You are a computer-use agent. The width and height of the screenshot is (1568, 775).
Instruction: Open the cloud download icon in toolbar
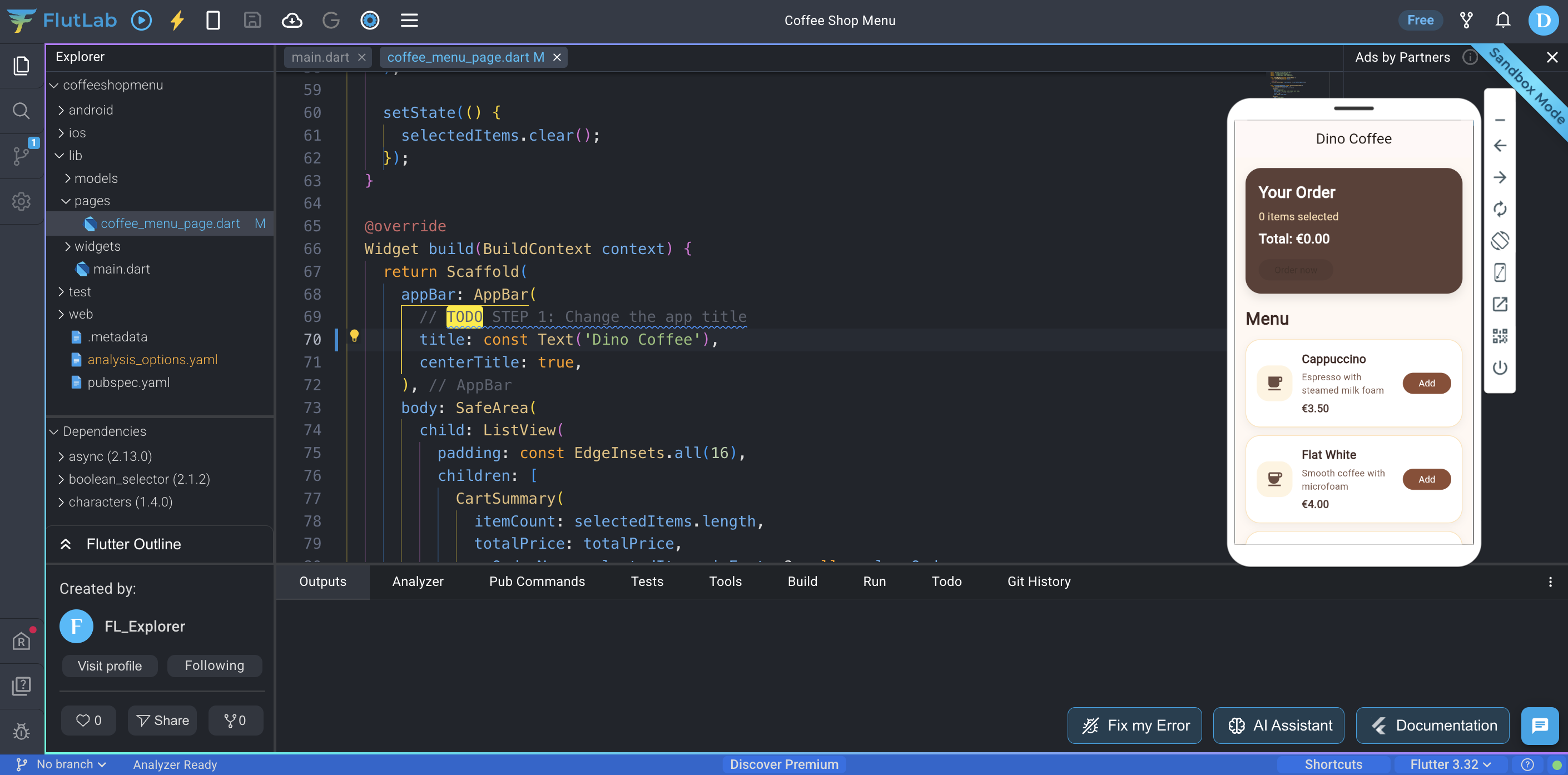291,20
